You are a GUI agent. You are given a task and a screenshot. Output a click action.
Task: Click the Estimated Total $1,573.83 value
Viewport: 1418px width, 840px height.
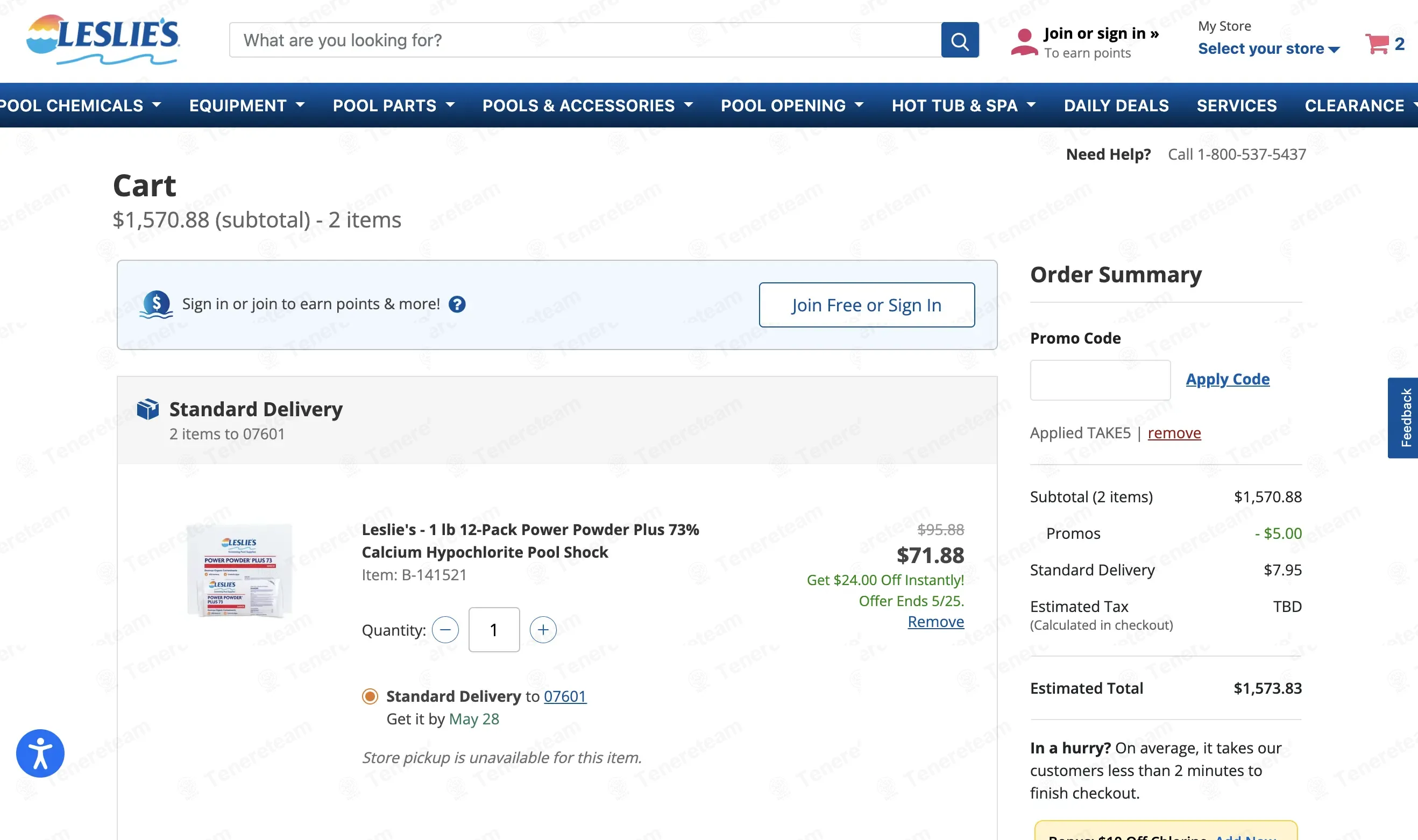click(x=1267, y=688)
